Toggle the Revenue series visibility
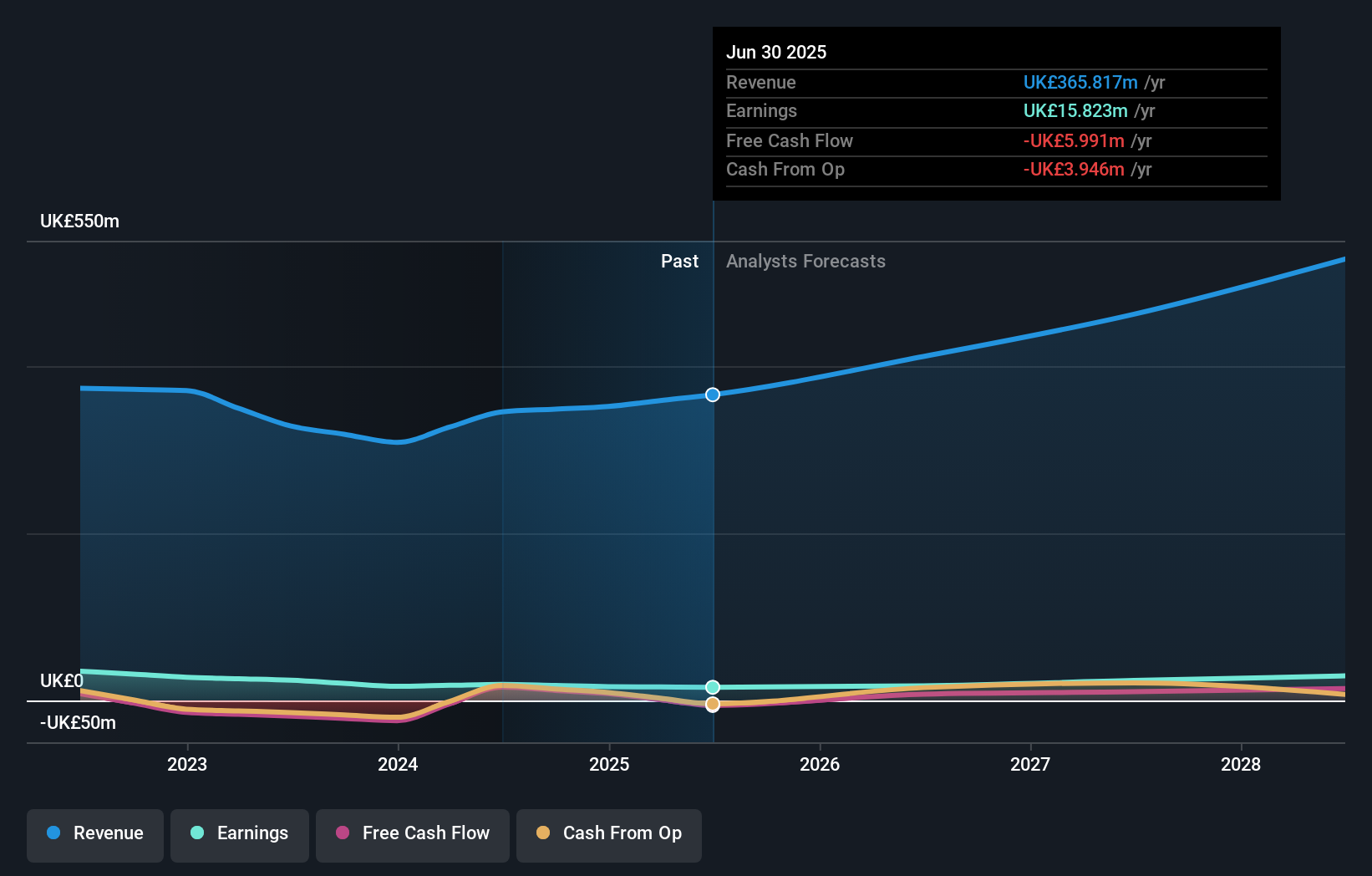The width and height of the screenshot is (1372, 876). point(94,833)
